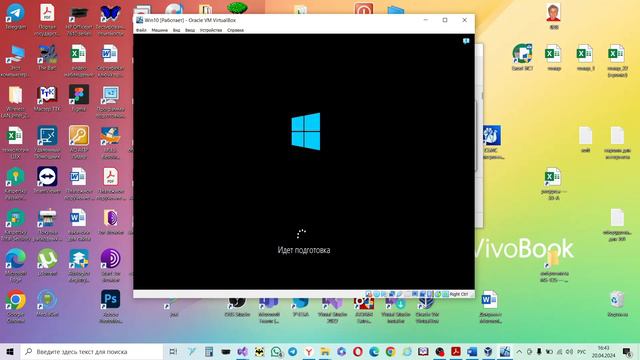Select Tor Browser desktop shortcut
This screenshot has width=640, height=360.
click(111, 222)
